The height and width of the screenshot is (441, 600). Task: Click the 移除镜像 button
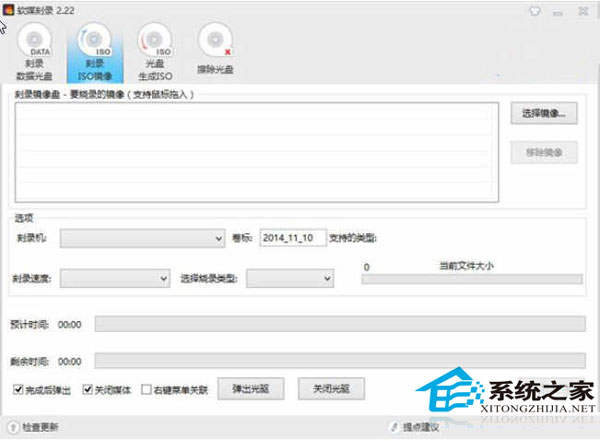coord(544,152)
